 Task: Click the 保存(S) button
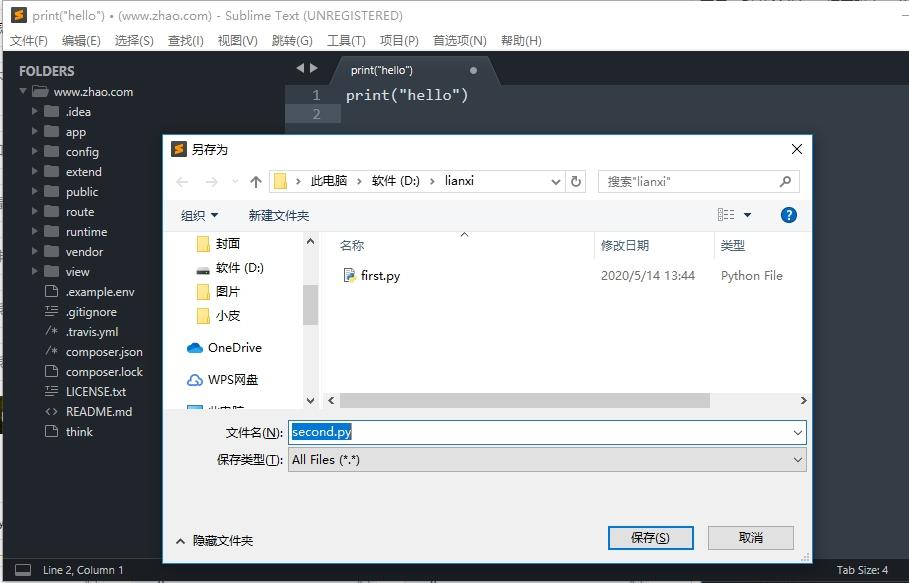click(x=650, y=538)
